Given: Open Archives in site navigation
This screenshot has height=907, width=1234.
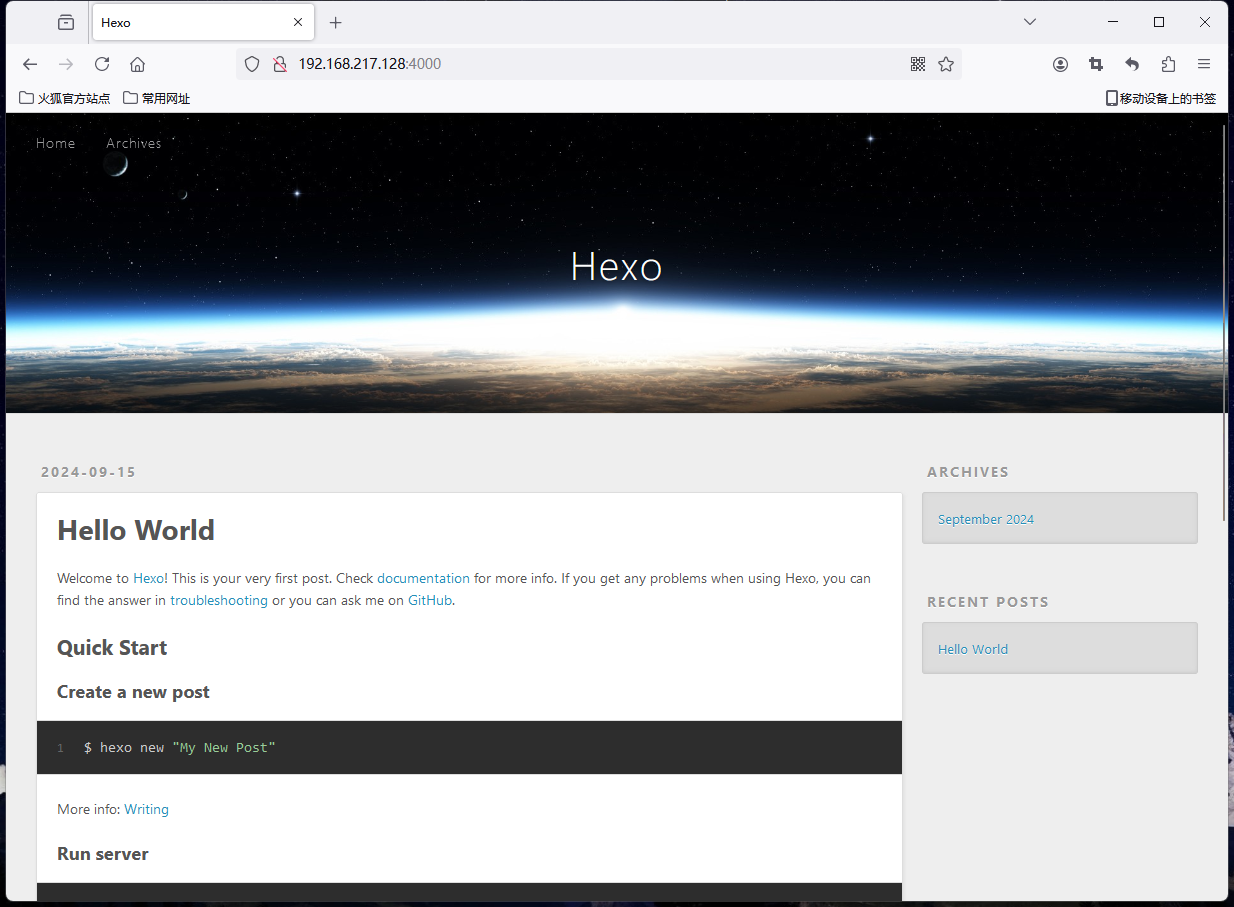Looking at the screenshot, I should click(134, 143).
